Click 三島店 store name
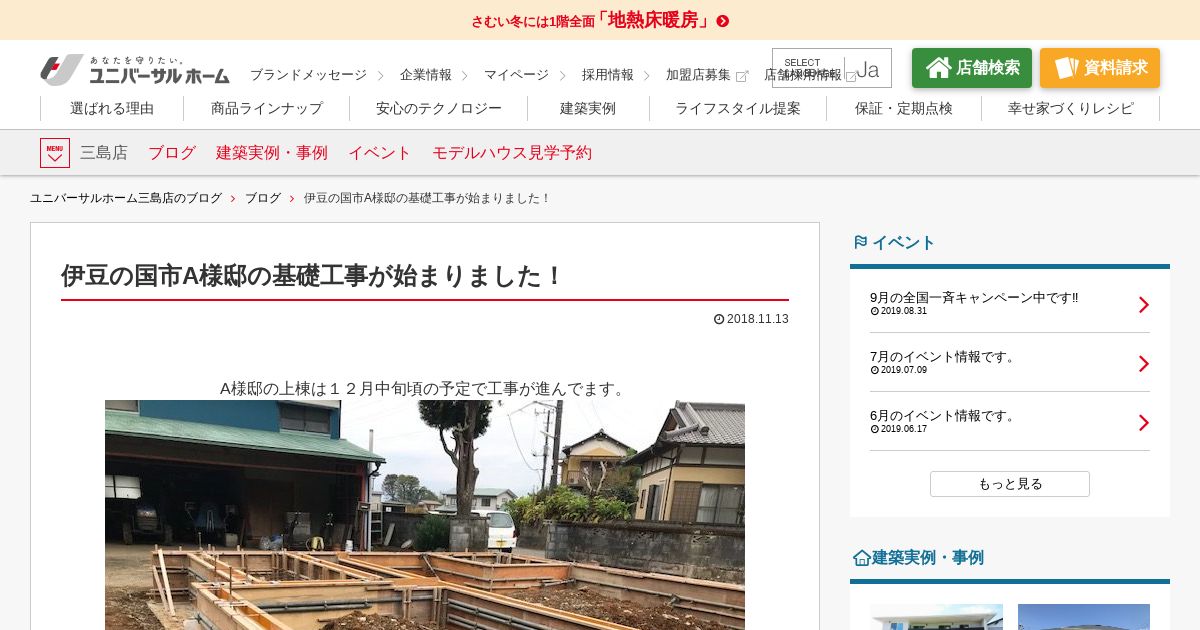 [x=104, y=153]
